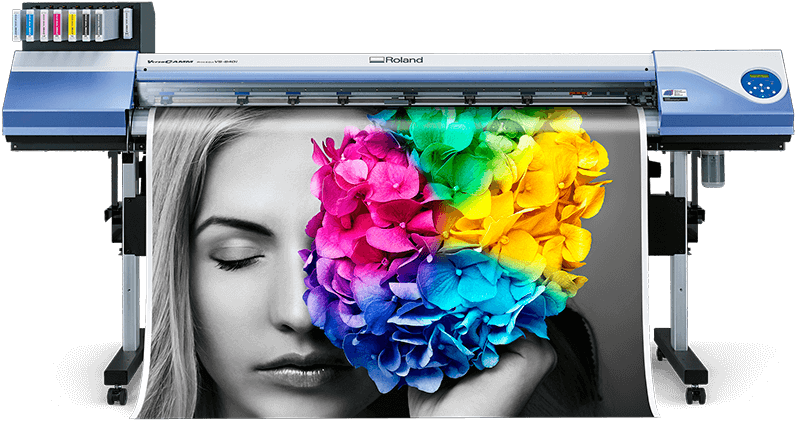Screen dimensions: 800x423
Task: Click the blue flower cluster
Action: tap(470, 300)
